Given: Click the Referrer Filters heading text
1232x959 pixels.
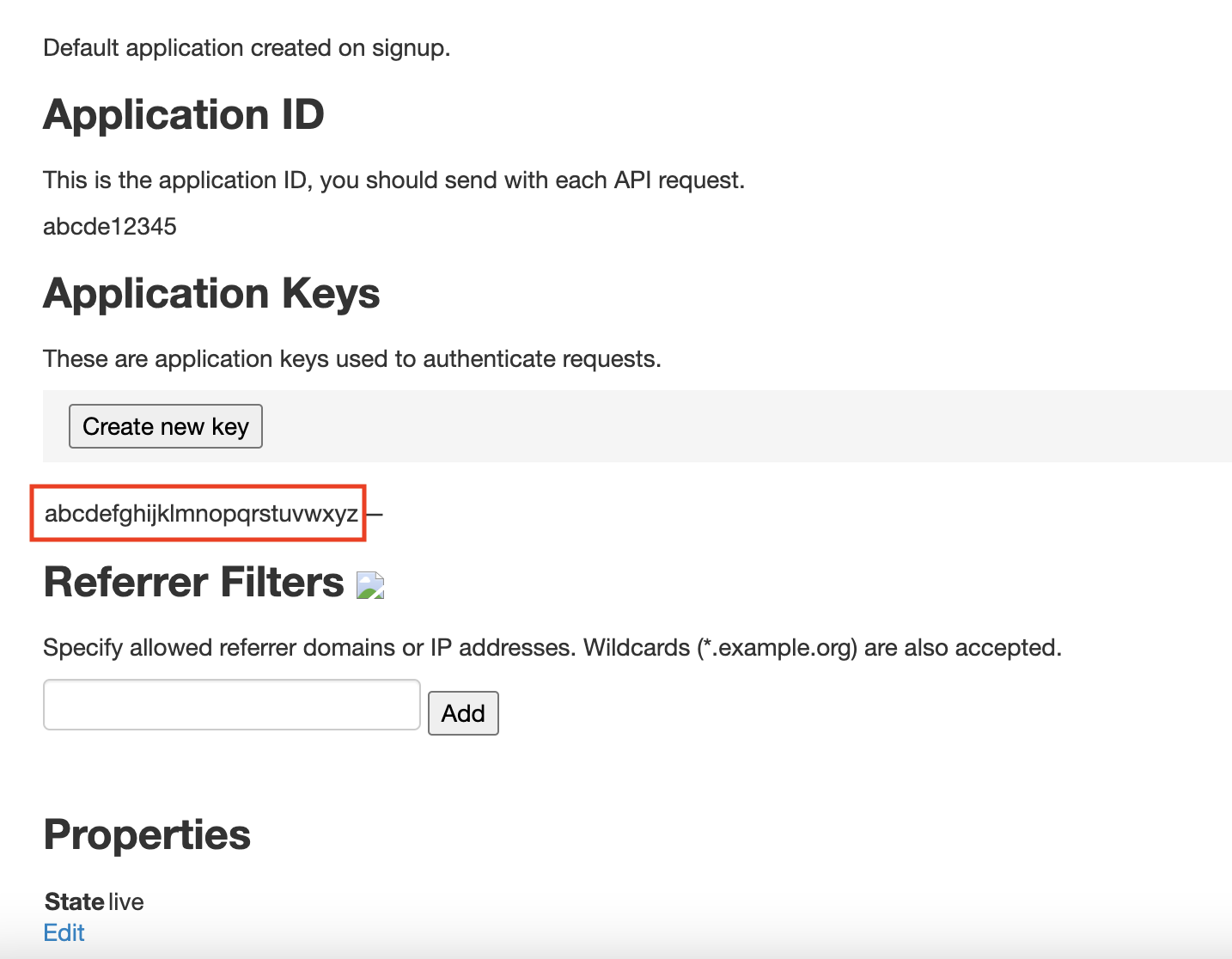Looking at the screenshot, I should (193, 582).
